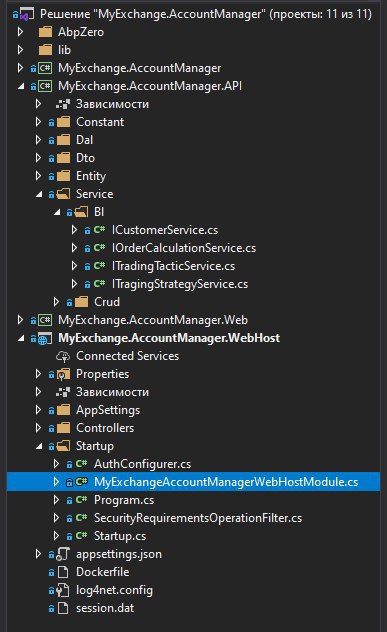This screenshot has width=387, height=632.
Task: Select the MyExchangeAccountManagerWebHostModule.cs file name
Action: pos(226,482)
